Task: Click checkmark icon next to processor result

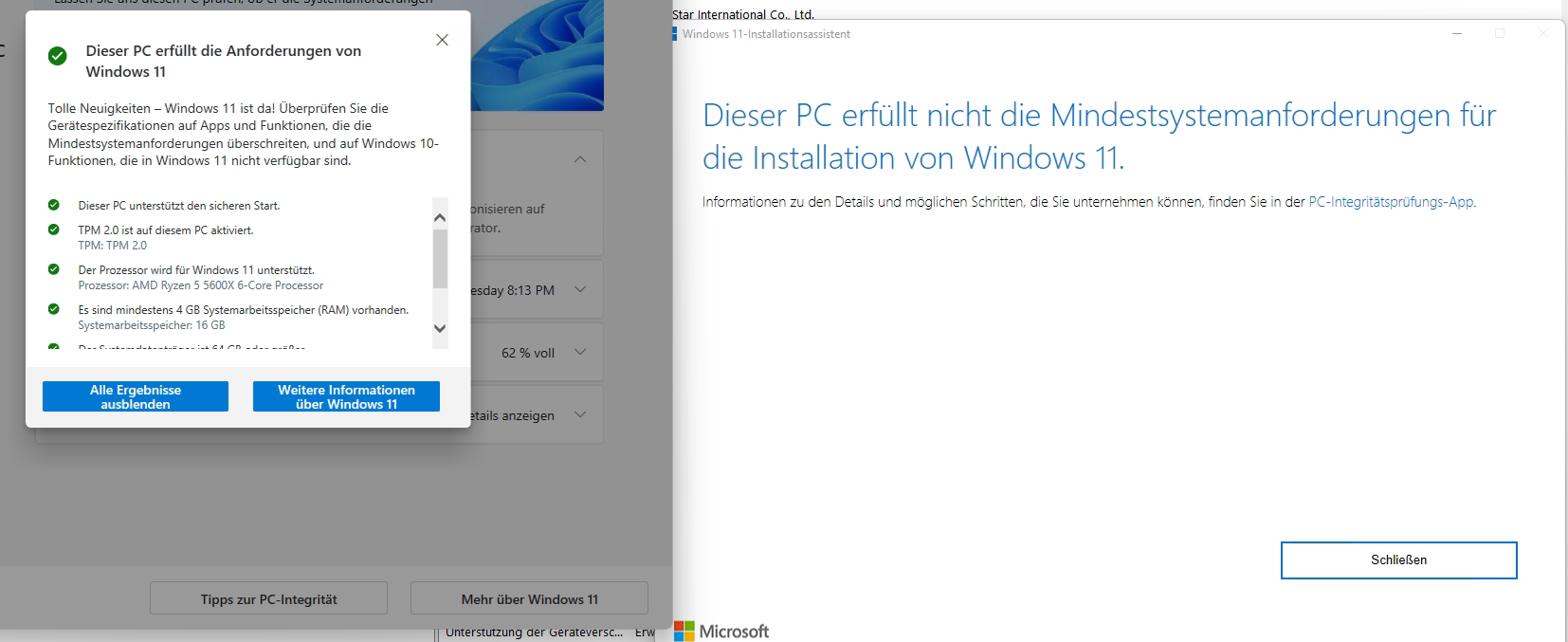Action: point(54,269)
